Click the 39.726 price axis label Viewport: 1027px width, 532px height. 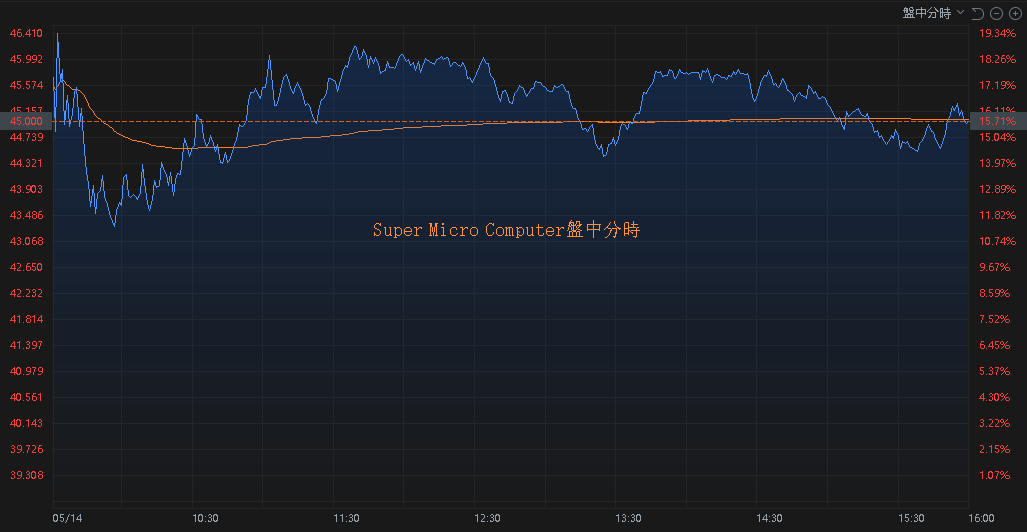pyautogui.click(x=26, y=449)
